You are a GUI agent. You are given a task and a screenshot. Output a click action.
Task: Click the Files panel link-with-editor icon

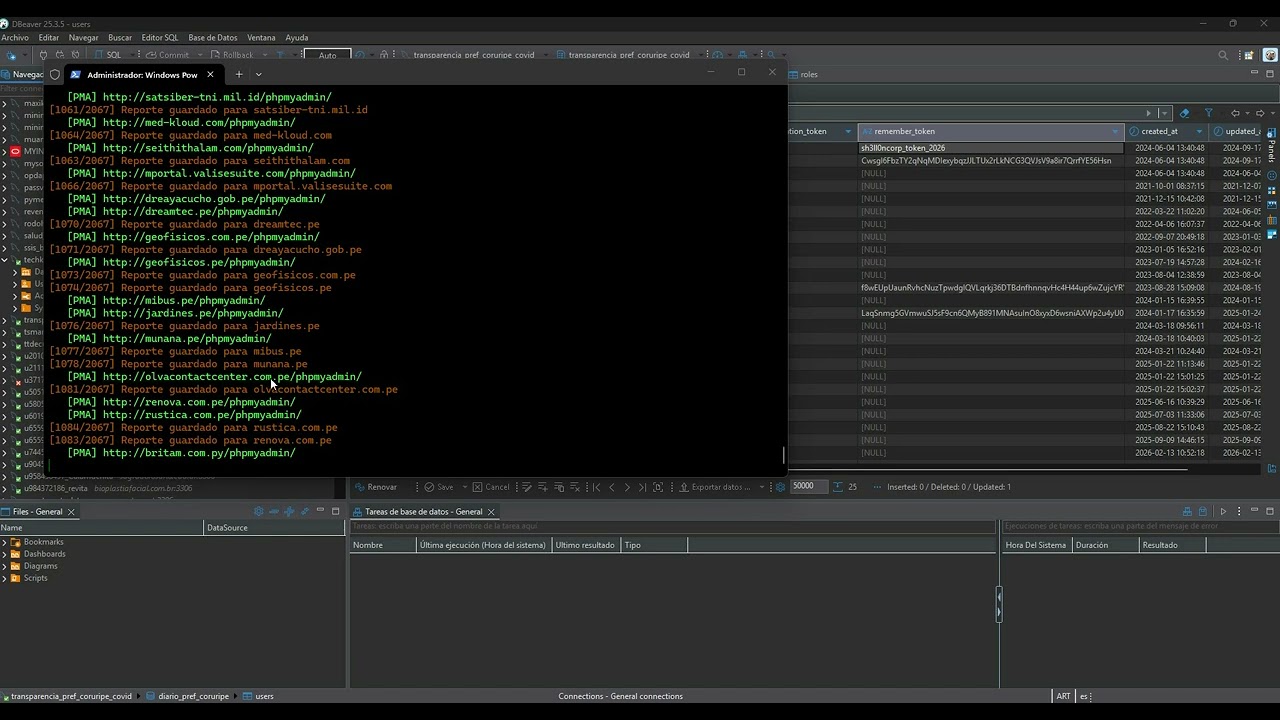click(x=305, y=512)
